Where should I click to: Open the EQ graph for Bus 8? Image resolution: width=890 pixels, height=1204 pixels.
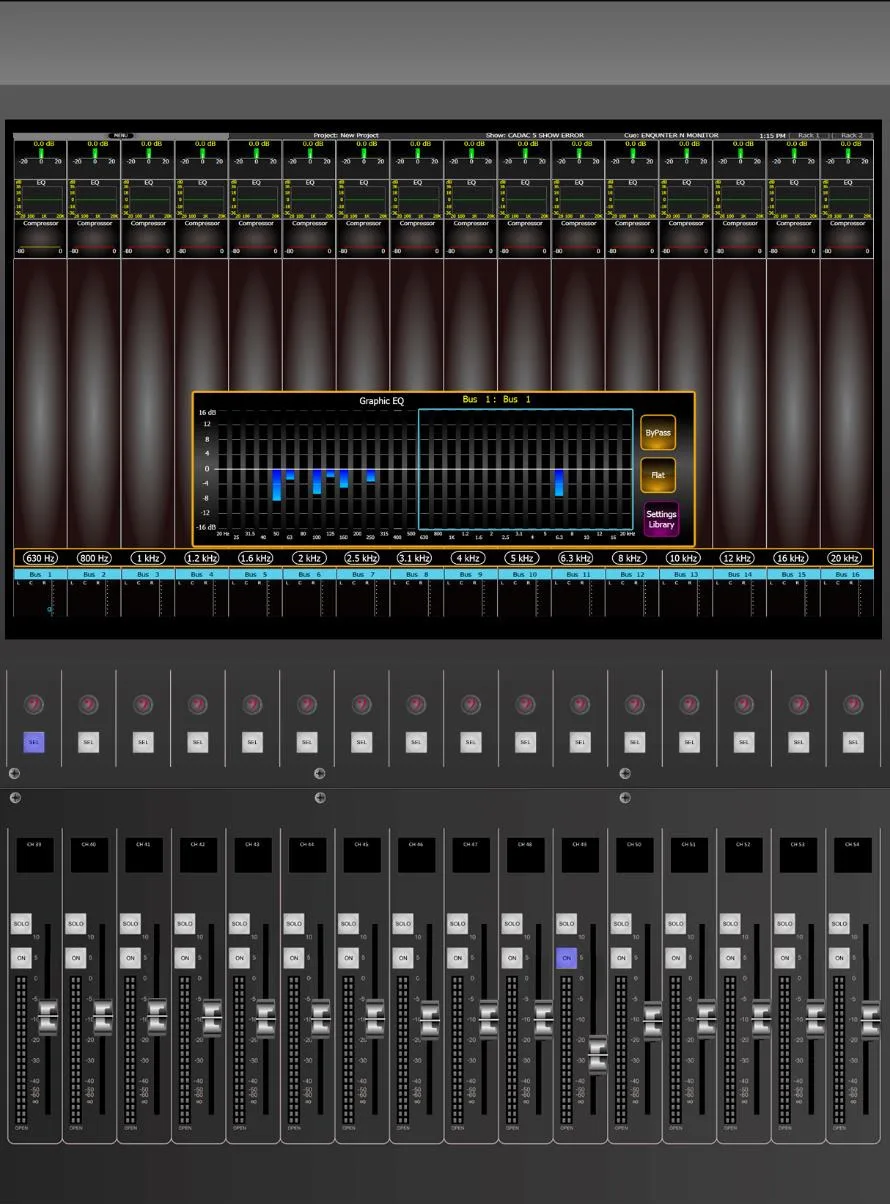pyautogui.click(x=417, y=199)
